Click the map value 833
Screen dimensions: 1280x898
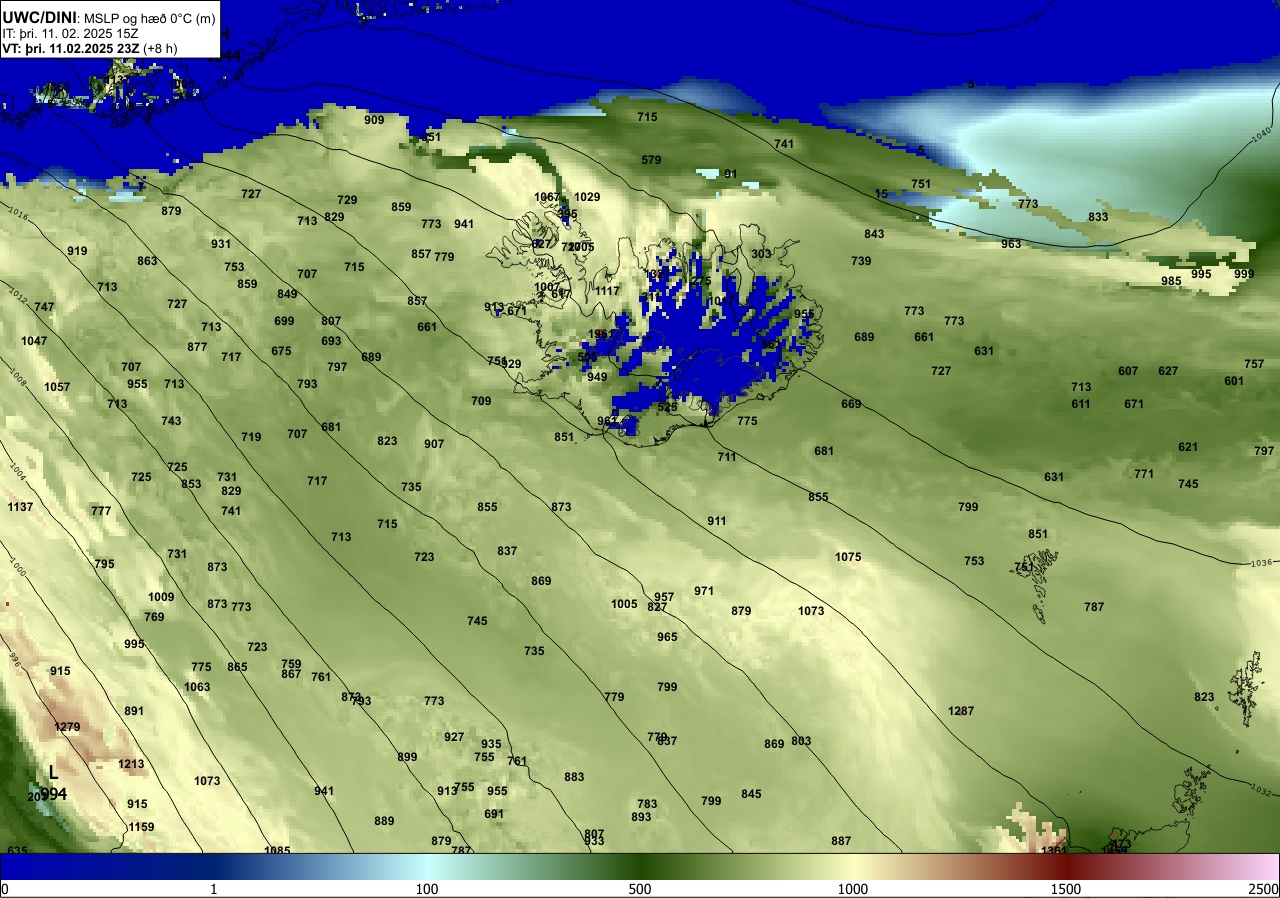pos(1098,217)
